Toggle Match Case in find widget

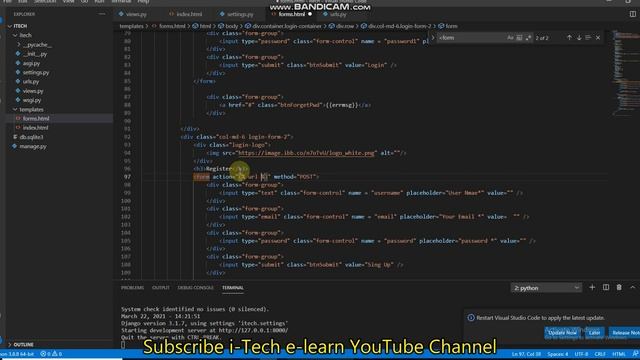point(510,38)
